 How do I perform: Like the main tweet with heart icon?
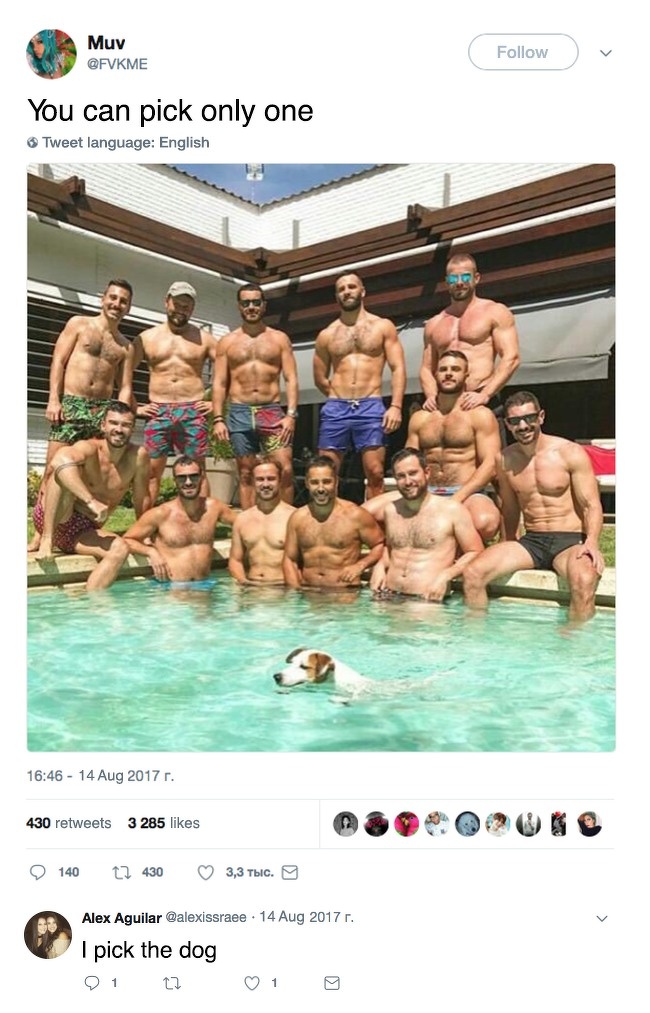click(x=205, y=872)
